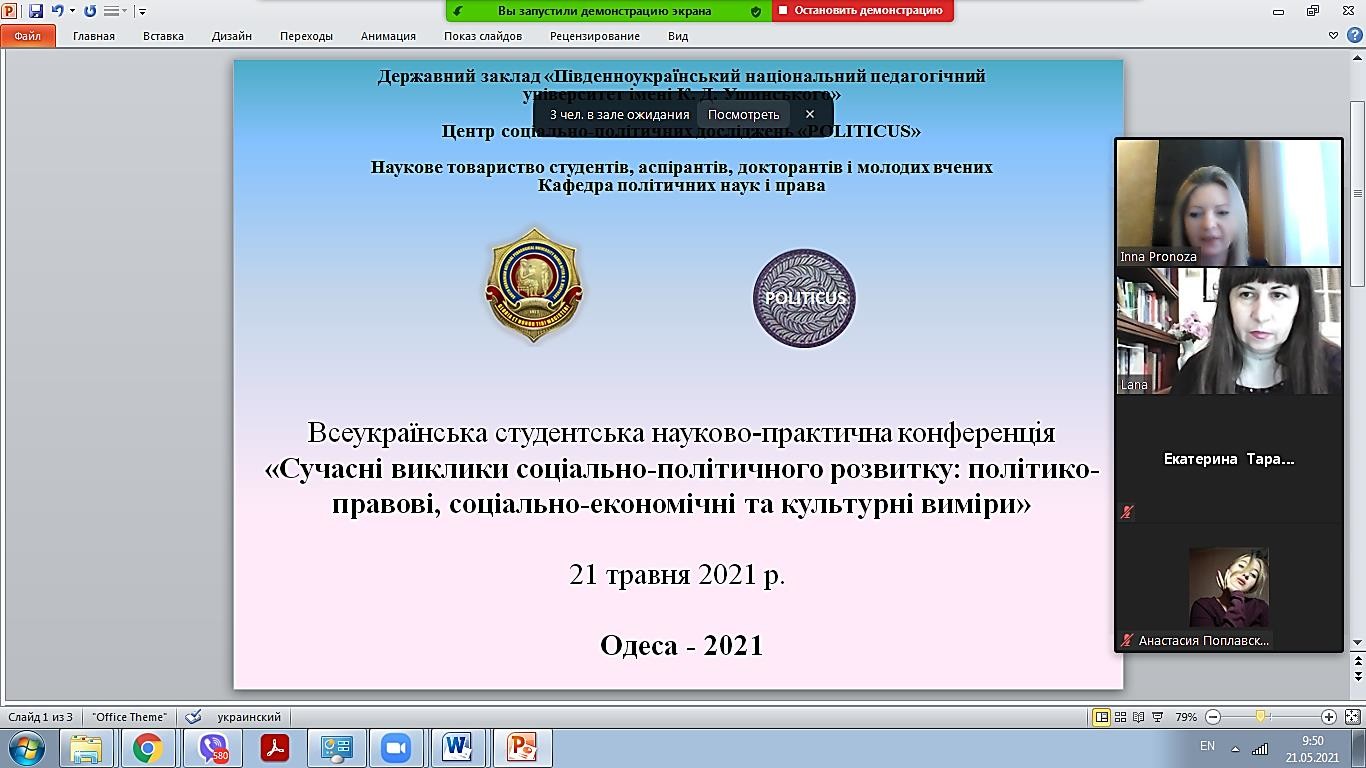The height and width of the screenshot is (768, 1366).
Task: Switch to the Показ слайдов tab
Action: (483, 36)
